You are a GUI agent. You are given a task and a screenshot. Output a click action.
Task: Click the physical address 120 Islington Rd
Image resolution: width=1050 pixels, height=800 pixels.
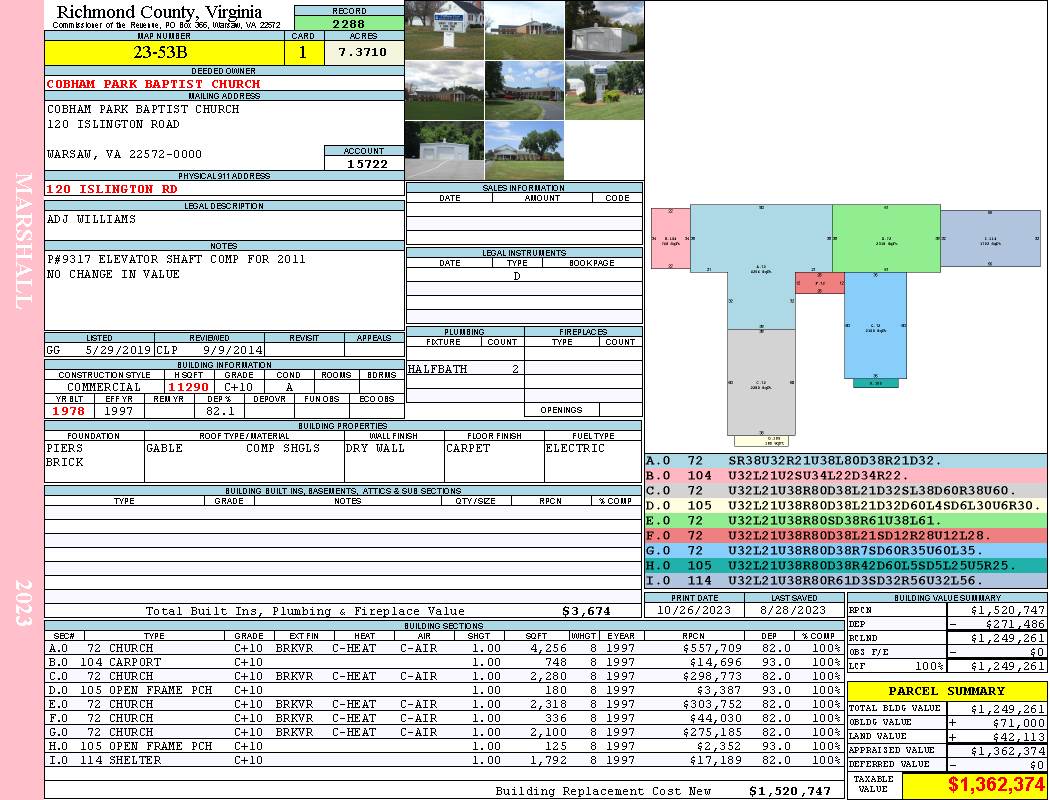coord(112,189)
